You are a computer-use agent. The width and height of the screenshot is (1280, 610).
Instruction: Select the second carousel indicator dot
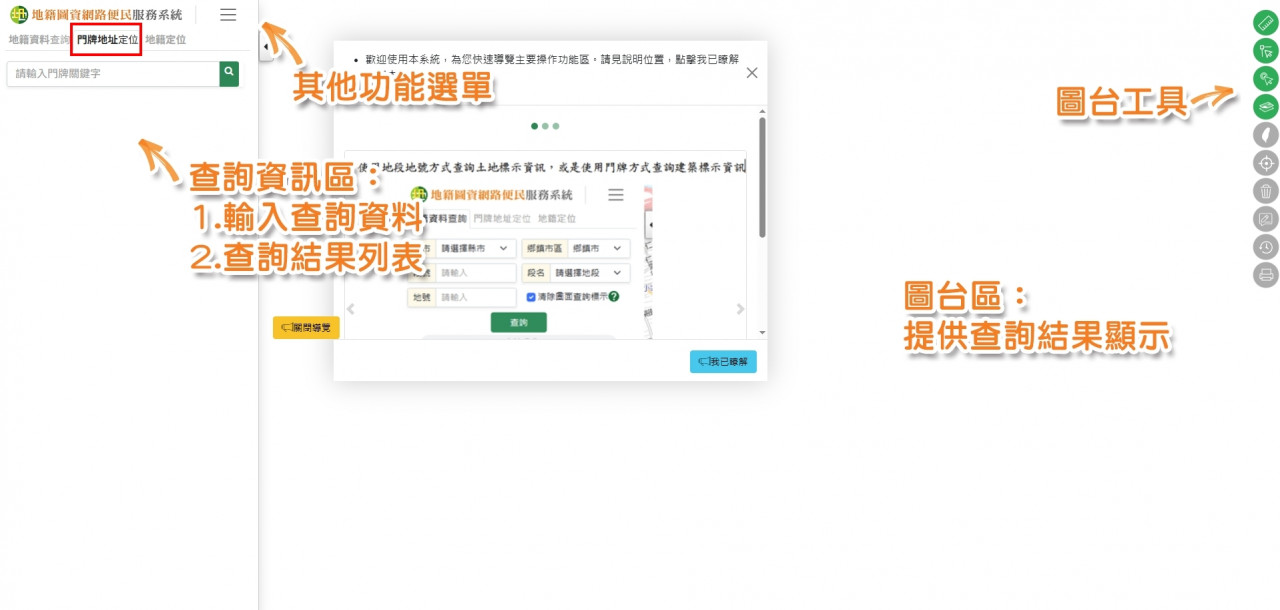pos(545,126)
